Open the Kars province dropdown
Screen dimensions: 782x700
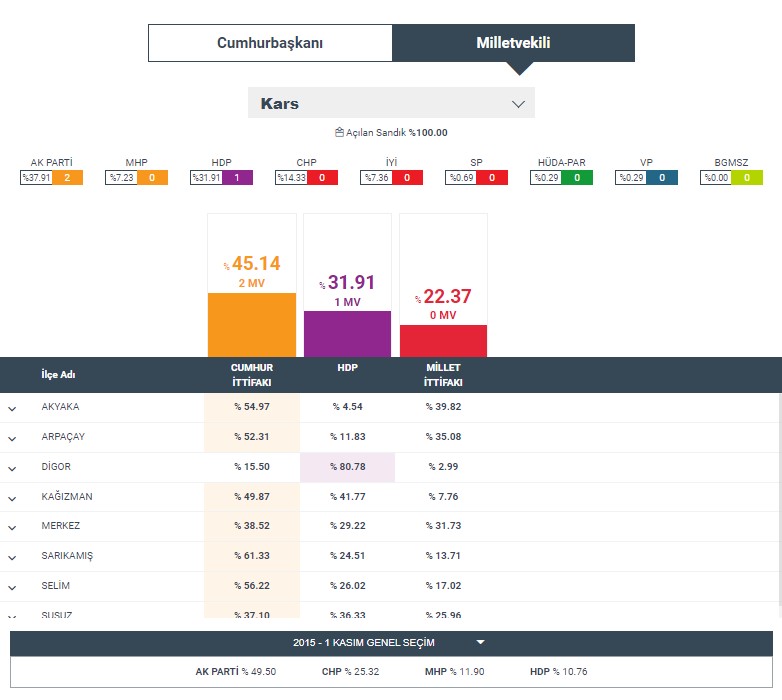point(391,103)
